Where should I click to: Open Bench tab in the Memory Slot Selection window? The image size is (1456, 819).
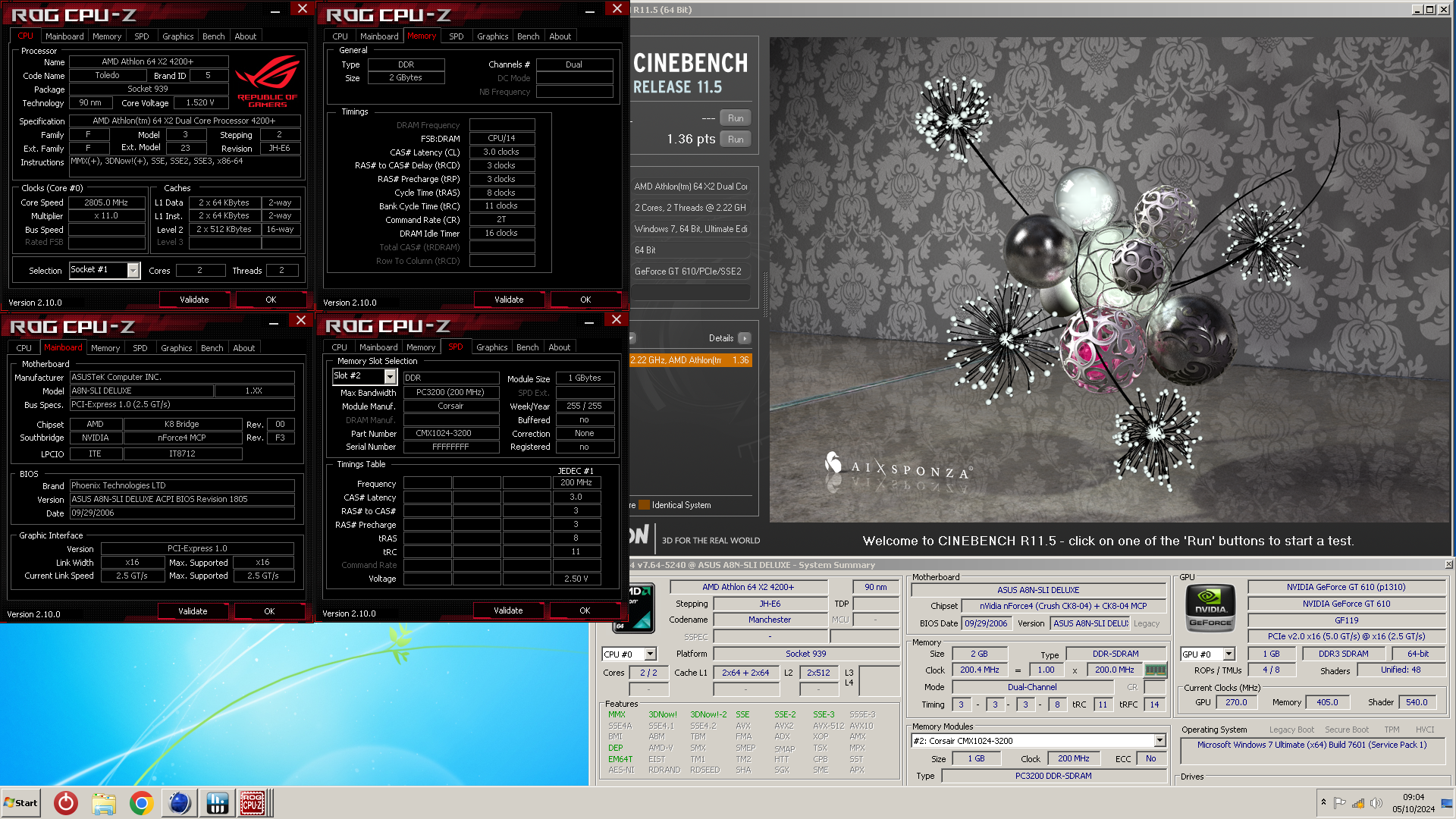point(527,347)
